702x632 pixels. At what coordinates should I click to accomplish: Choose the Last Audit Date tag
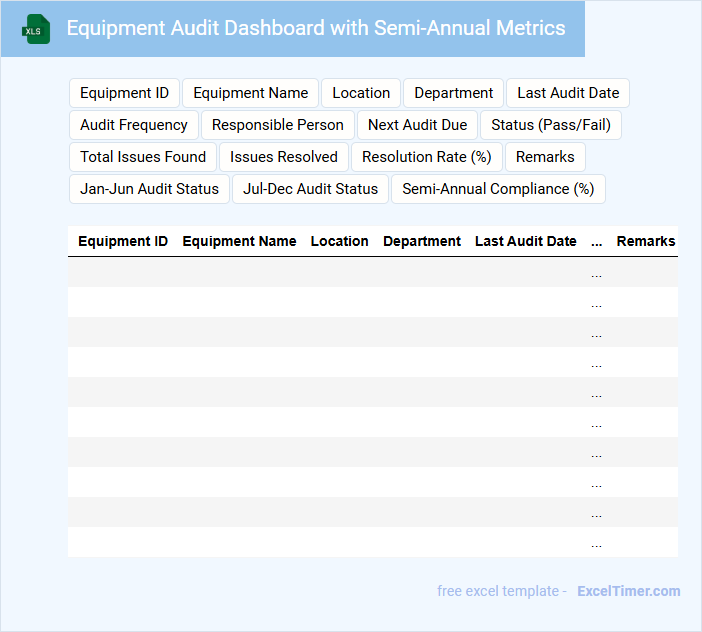tap(567, 93)
